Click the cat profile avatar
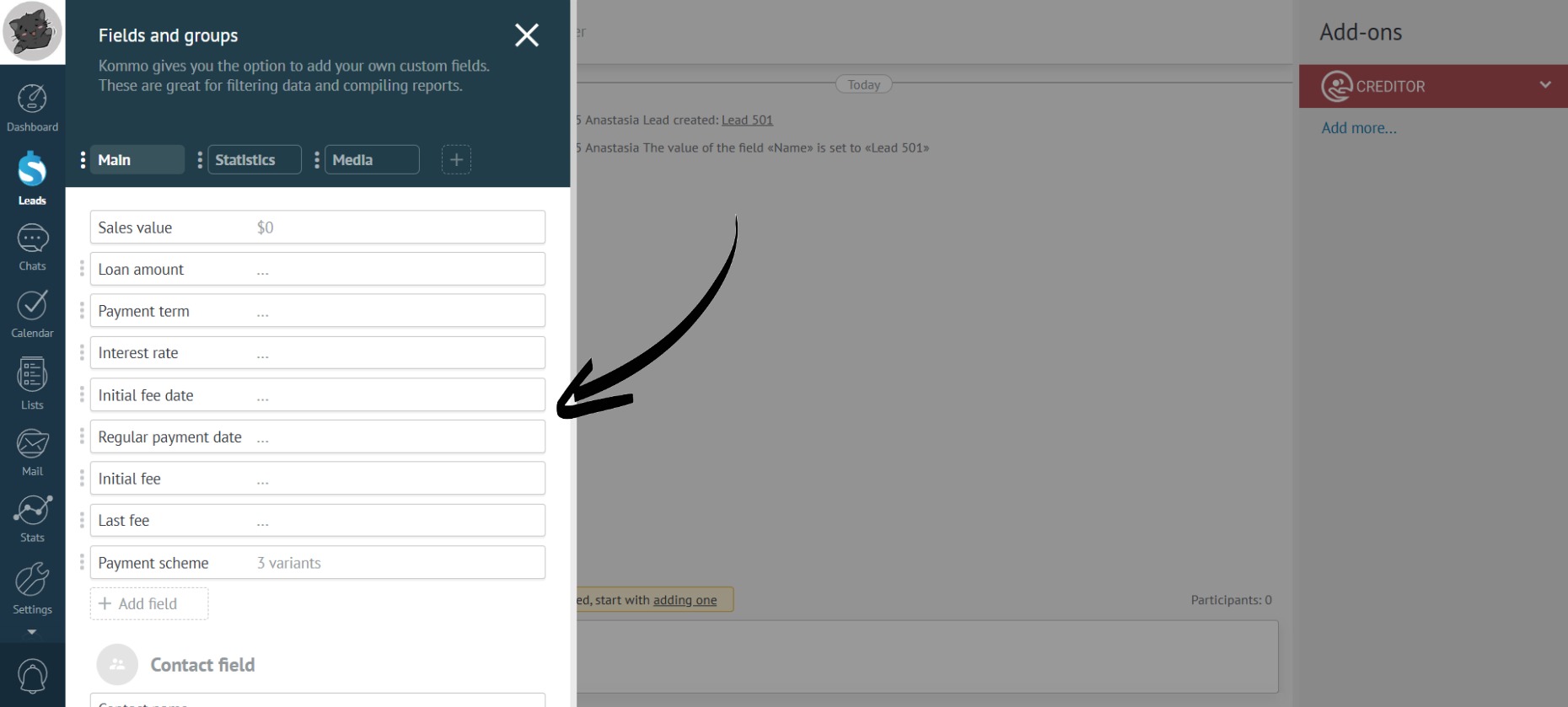The width and height of the screenshot is (1568, 707). click(x=32, y=31)
